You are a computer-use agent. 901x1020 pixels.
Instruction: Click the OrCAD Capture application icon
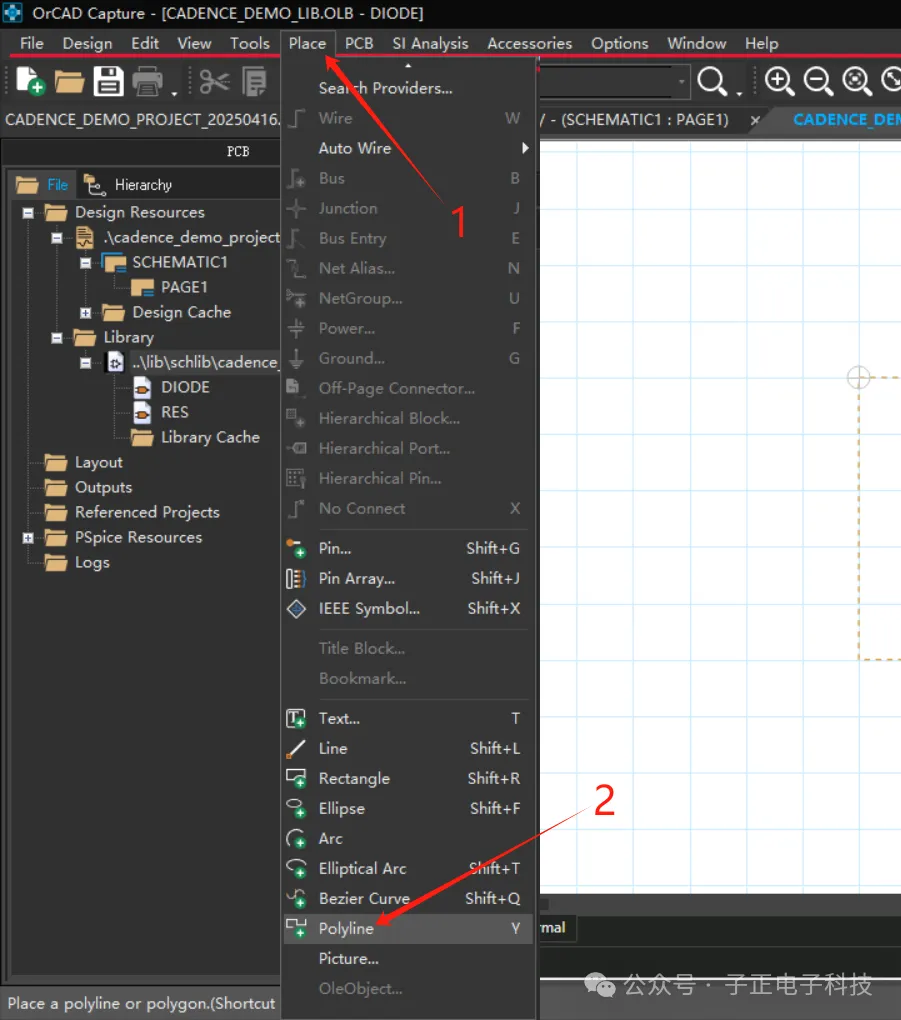12,12
